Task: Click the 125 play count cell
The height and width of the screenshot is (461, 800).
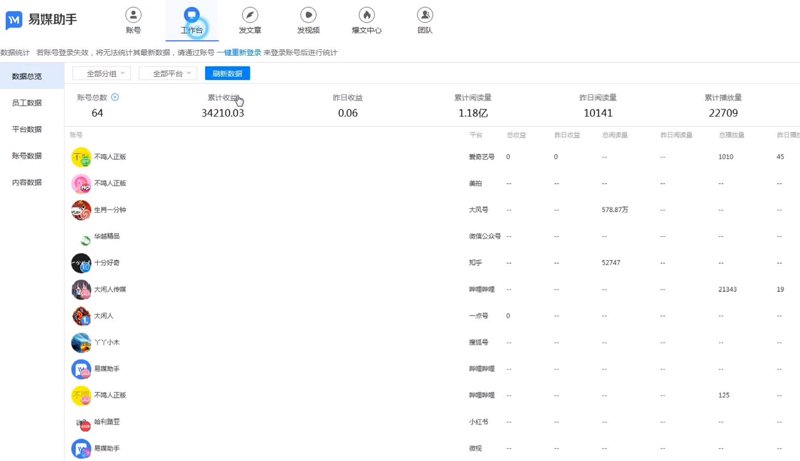Action: 723,396
